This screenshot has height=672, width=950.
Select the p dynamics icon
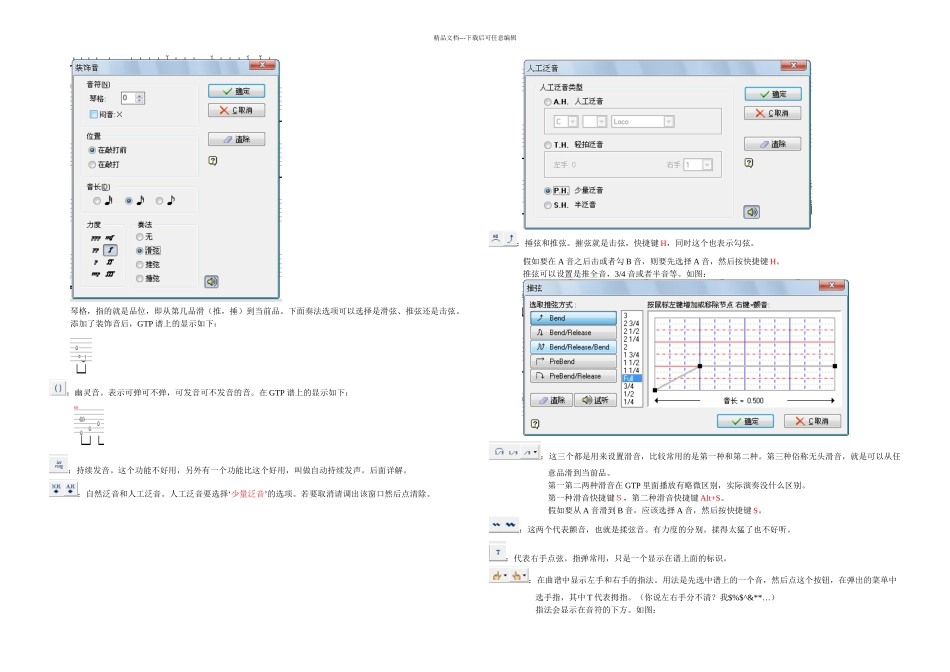(x=96, y=262)
